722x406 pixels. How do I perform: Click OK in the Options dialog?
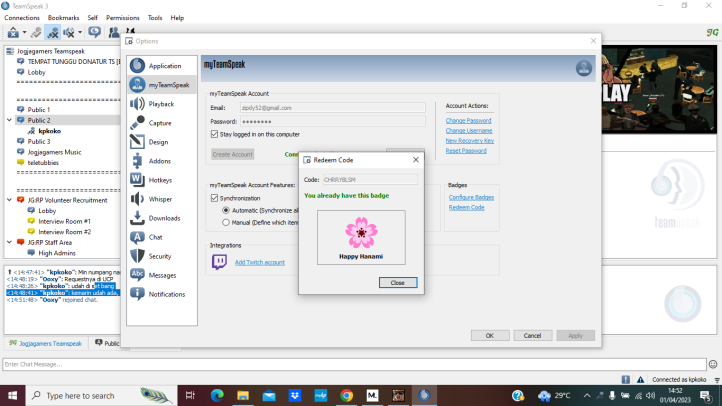[490, 336]
